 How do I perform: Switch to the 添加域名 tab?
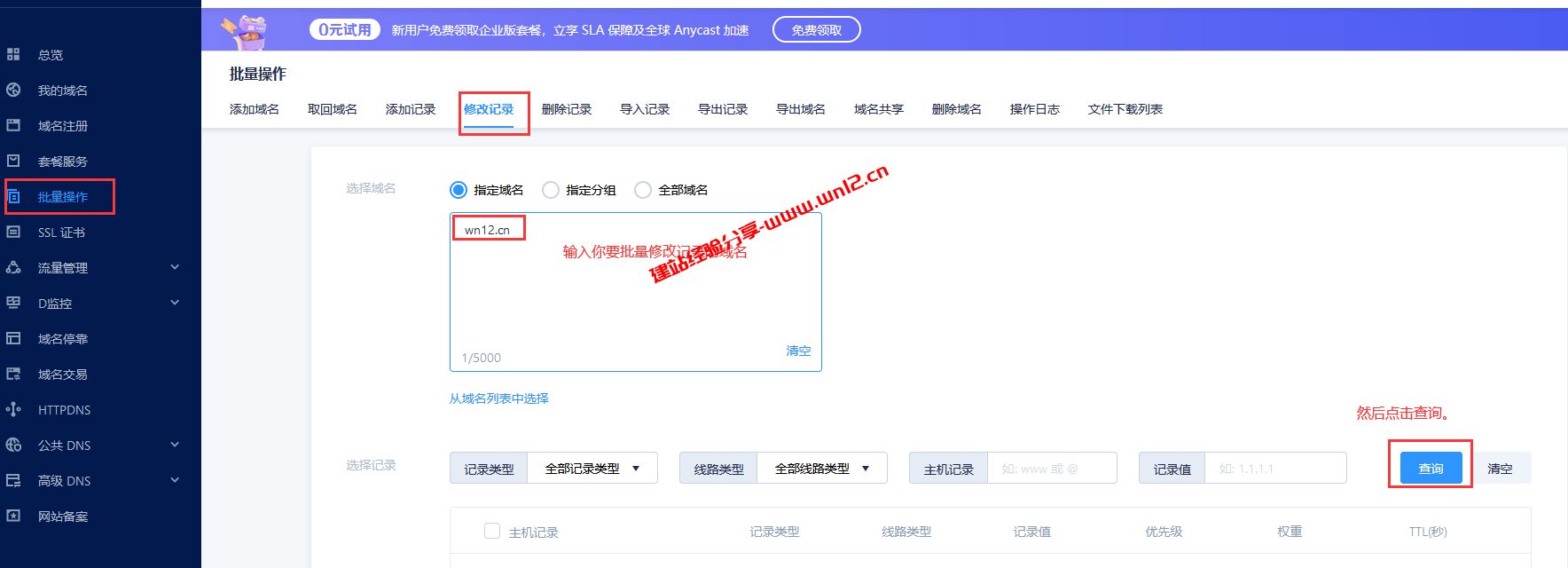[255, 109]
